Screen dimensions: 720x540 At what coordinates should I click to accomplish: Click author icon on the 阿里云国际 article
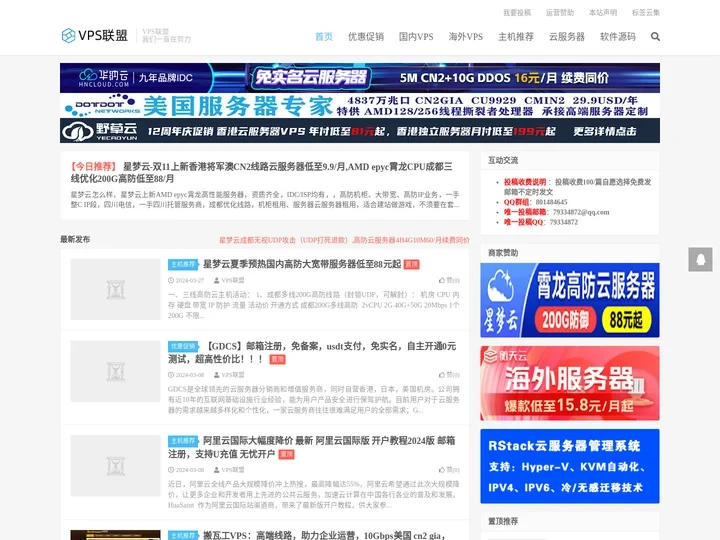click(x=216, y=470)
